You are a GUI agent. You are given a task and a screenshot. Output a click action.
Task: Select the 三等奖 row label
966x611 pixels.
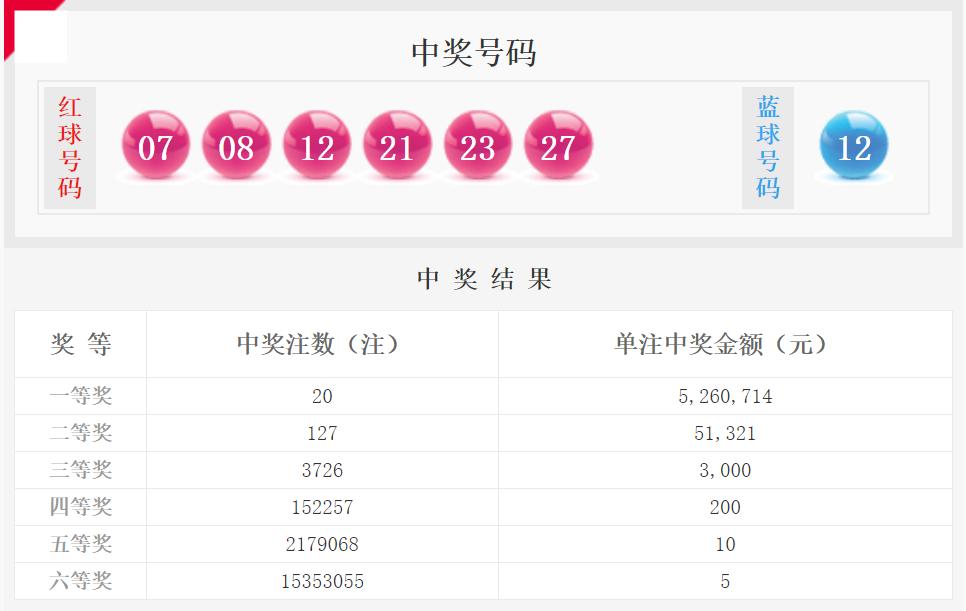[x=81, y=470]
